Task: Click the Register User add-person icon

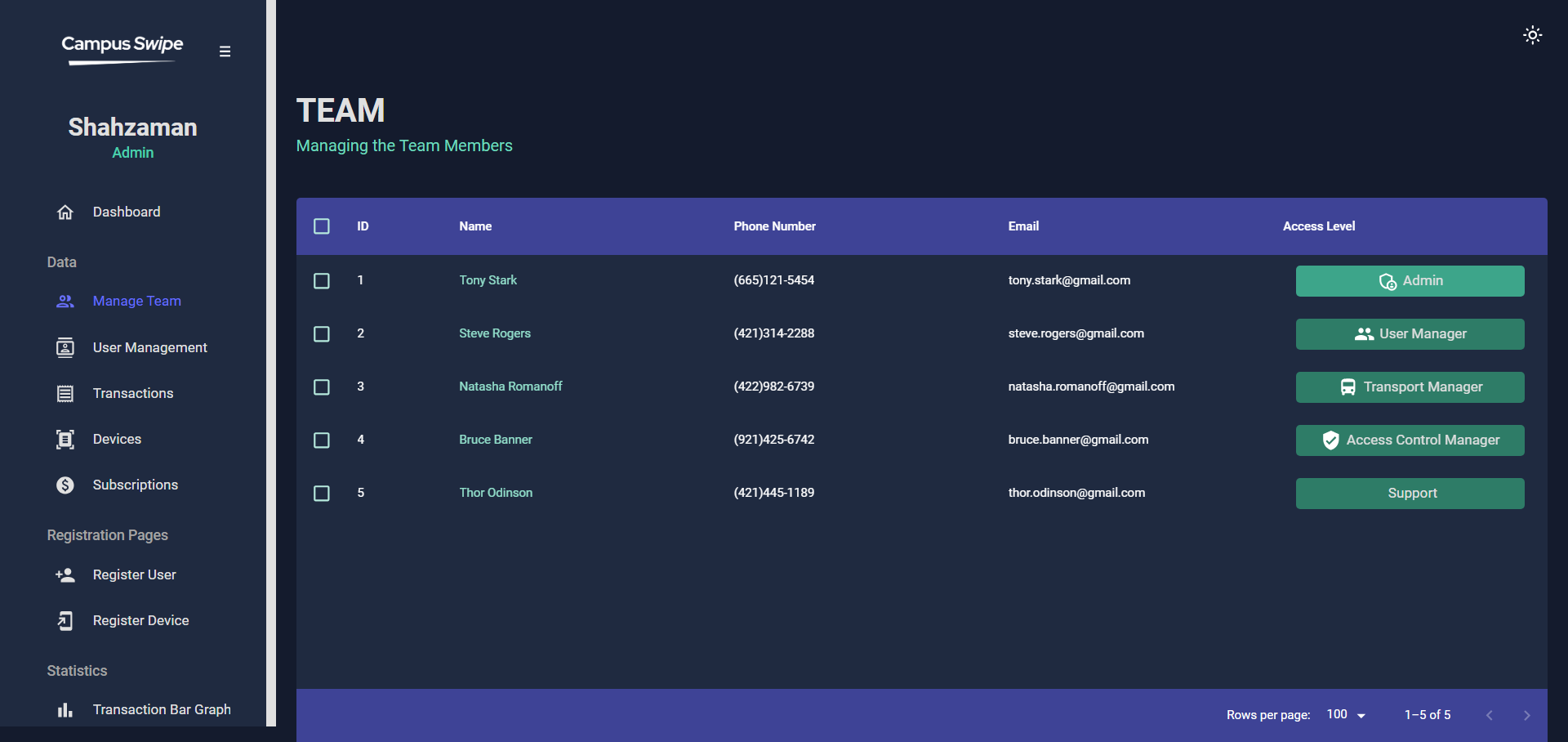Action: (x=65, y=575)
